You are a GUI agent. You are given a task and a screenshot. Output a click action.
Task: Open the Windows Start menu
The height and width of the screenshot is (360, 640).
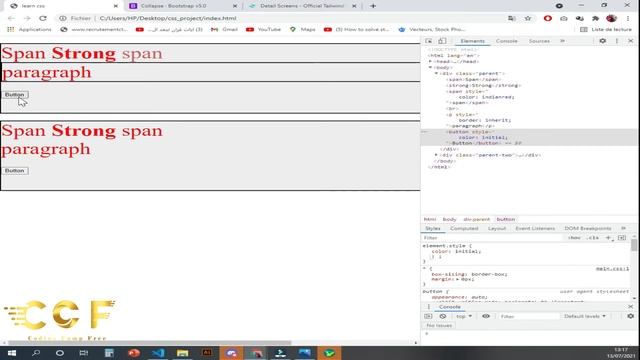[11, 353]
